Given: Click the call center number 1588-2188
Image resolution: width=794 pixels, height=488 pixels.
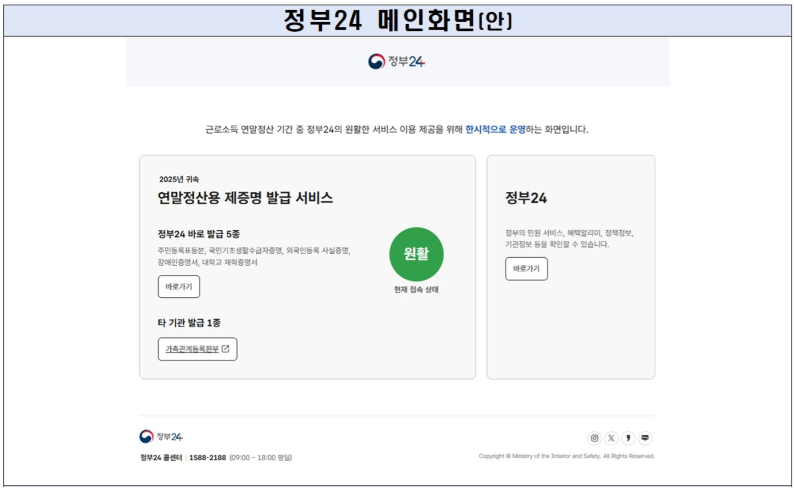Looking at the screenshot, I should tap(209, 458).
